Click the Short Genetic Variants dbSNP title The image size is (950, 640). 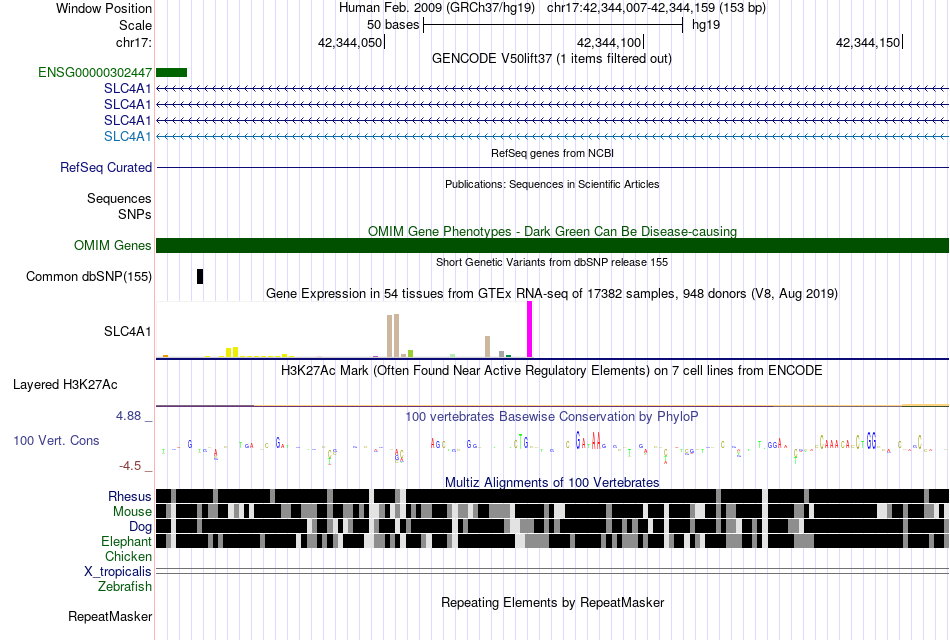tap(552, 262)
